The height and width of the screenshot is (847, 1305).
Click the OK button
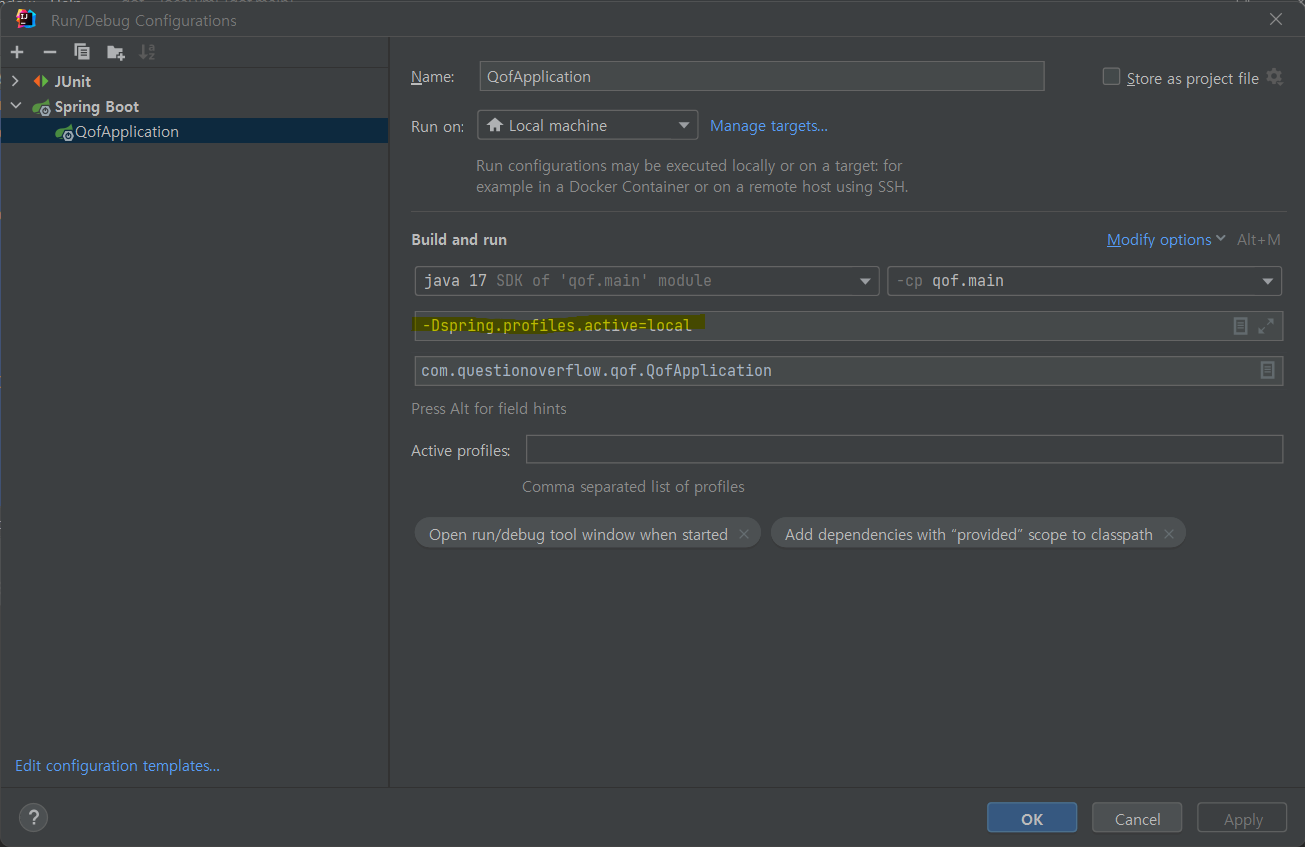1032,819
